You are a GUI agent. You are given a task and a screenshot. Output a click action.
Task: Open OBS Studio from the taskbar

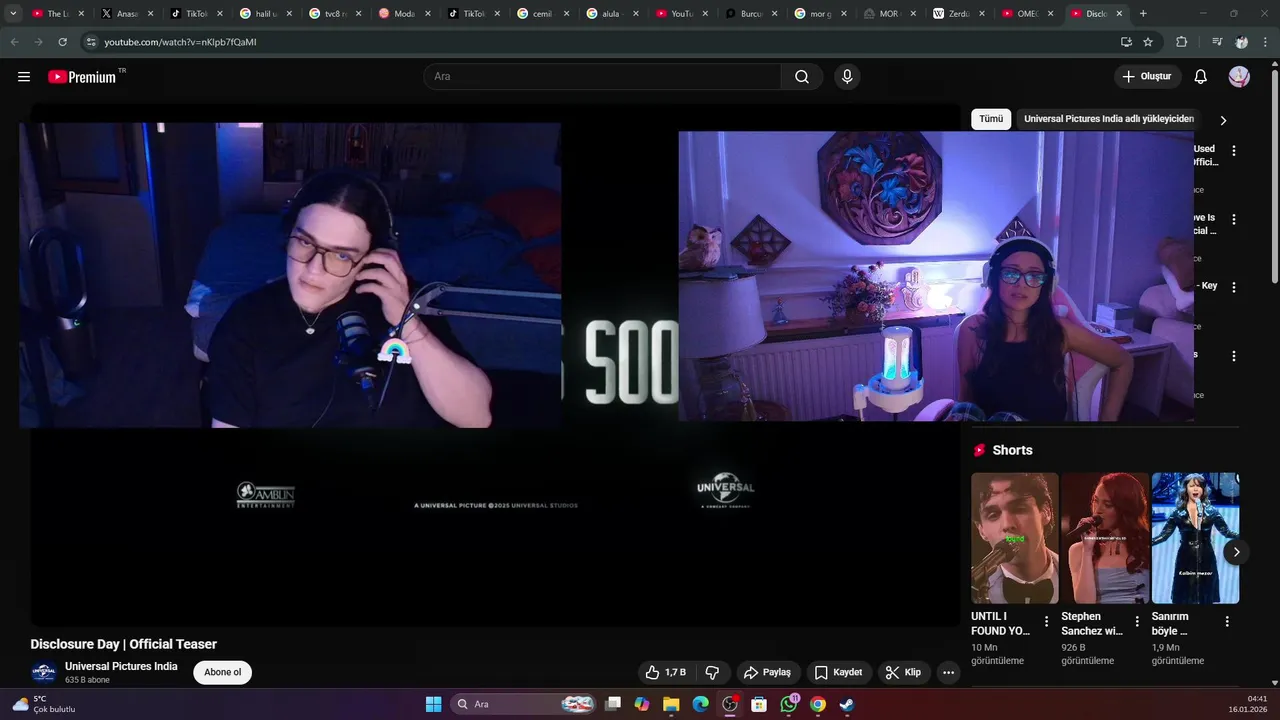coord(730,704)
